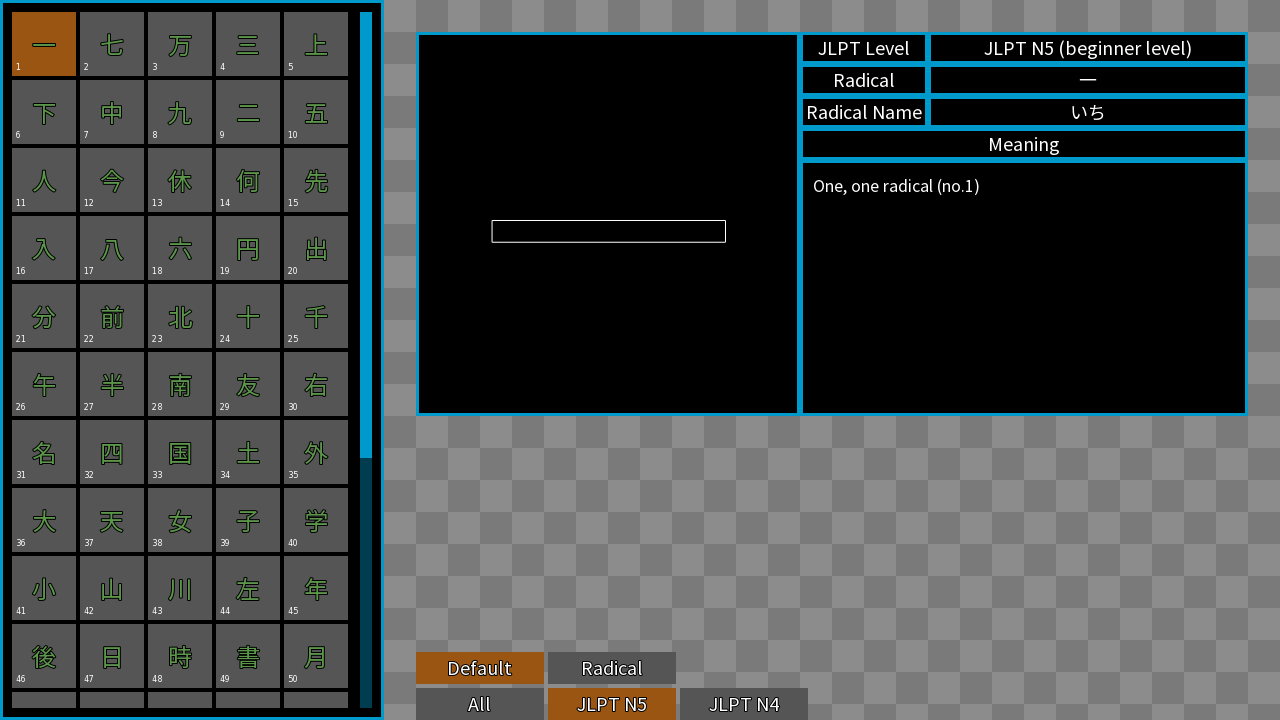Viewport: 1280px width, 720px height.
Task: Click the Meaning header bar
Action: [x=1023, y=144]
